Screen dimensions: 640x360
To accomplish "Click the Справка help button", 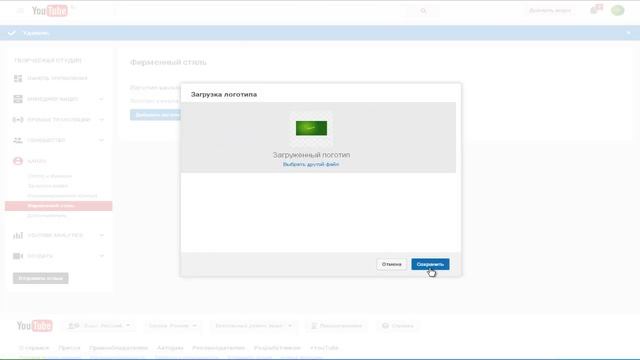I will point(398,326).
